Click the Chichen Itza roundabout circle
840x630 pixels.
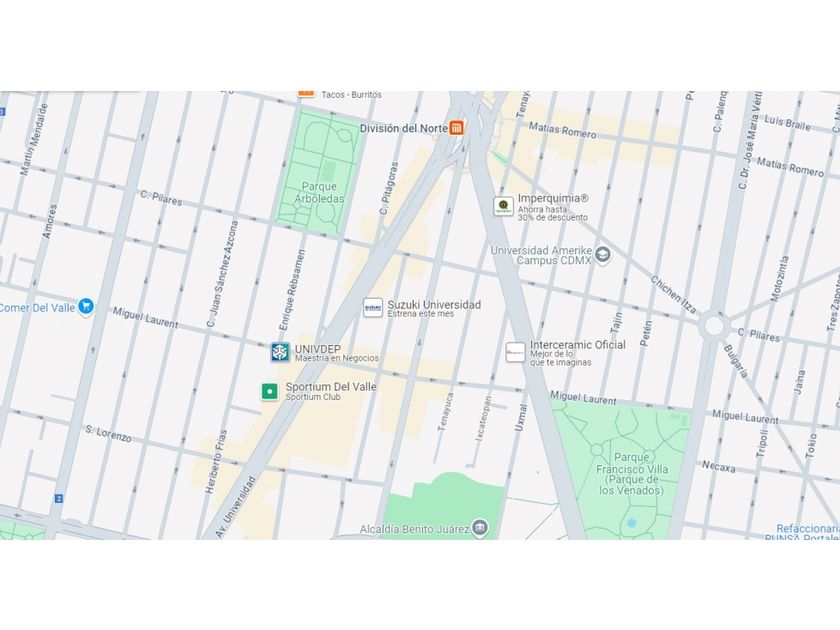(x=714, y=325)
